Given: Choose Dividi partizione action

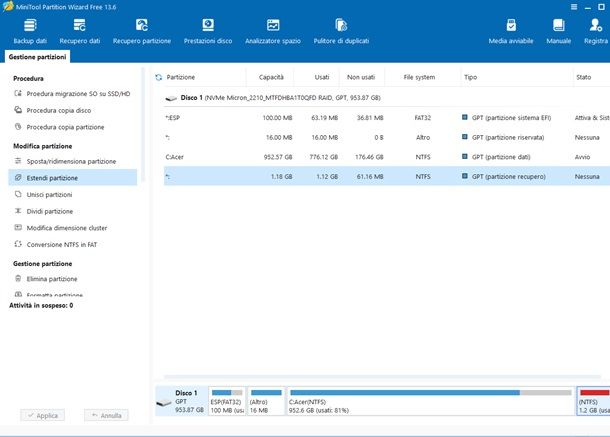Looking at the screenshot, I should (44, 211).
